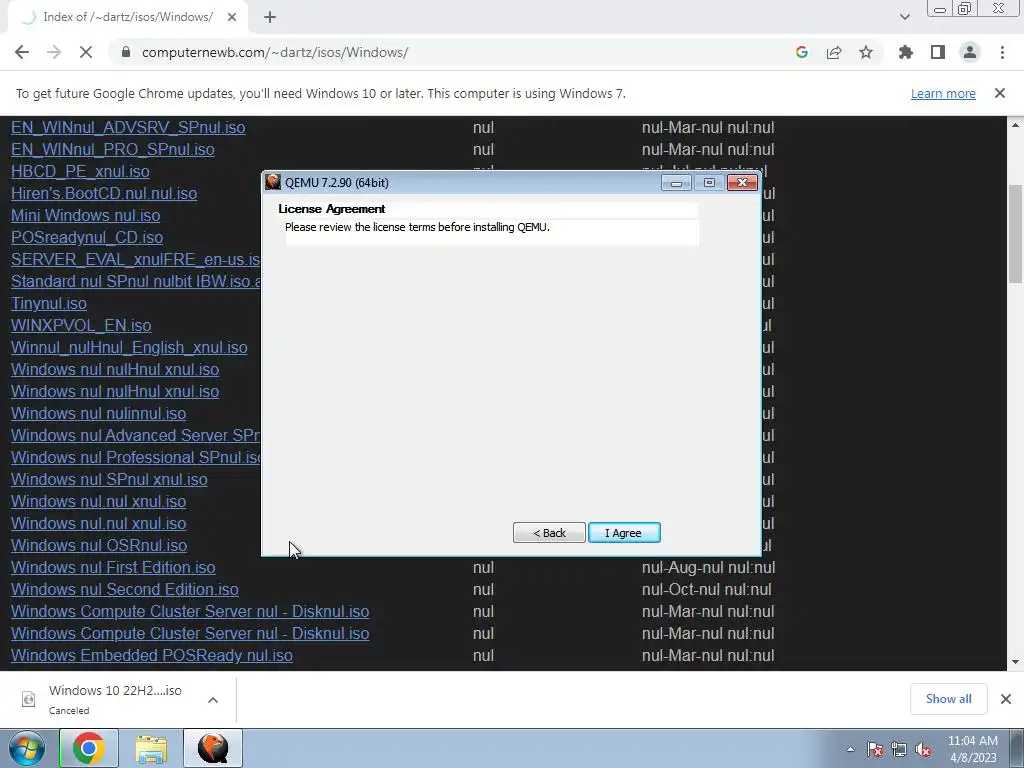Click the Action Center flag icon
The image size is (1024, 768).
875,749
